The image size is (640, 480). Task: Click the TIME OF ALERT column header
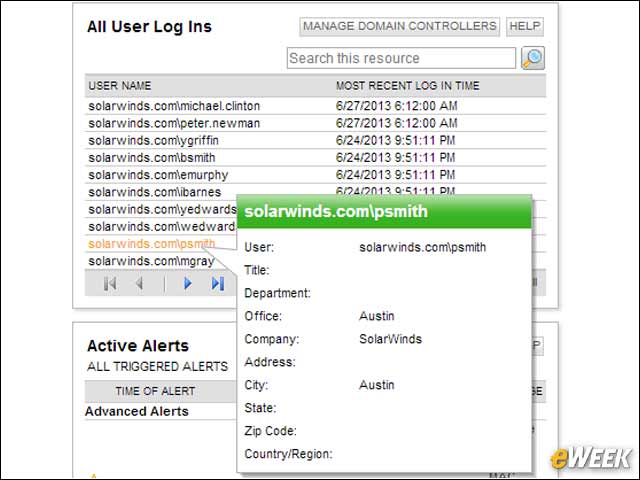point(155,391)
